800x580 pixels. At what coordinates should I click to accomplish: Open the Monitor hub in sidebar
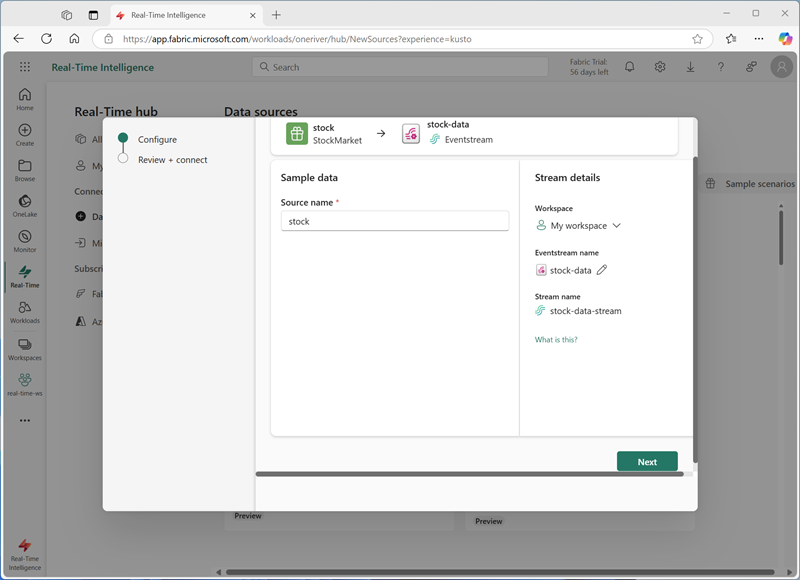pos(24,241)
